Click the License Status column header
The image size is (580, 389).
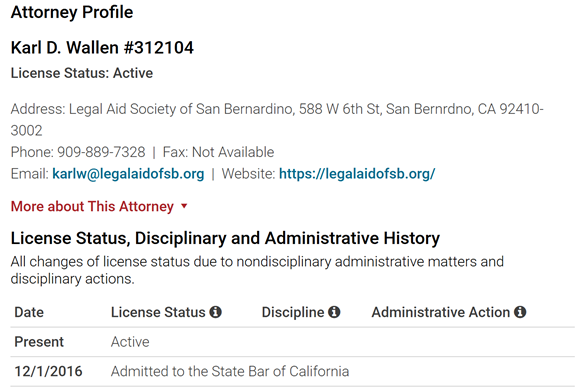158,312
